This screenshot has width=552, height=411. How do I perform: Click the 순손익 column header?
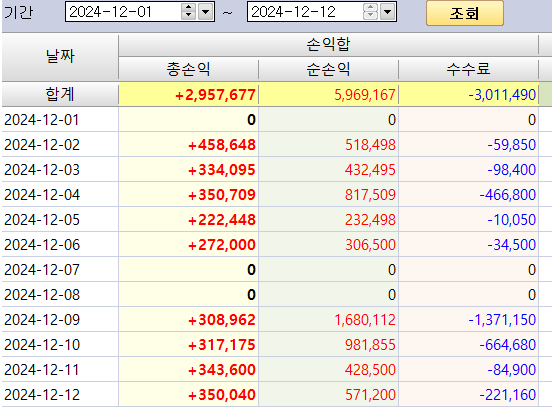click(328, 69)
